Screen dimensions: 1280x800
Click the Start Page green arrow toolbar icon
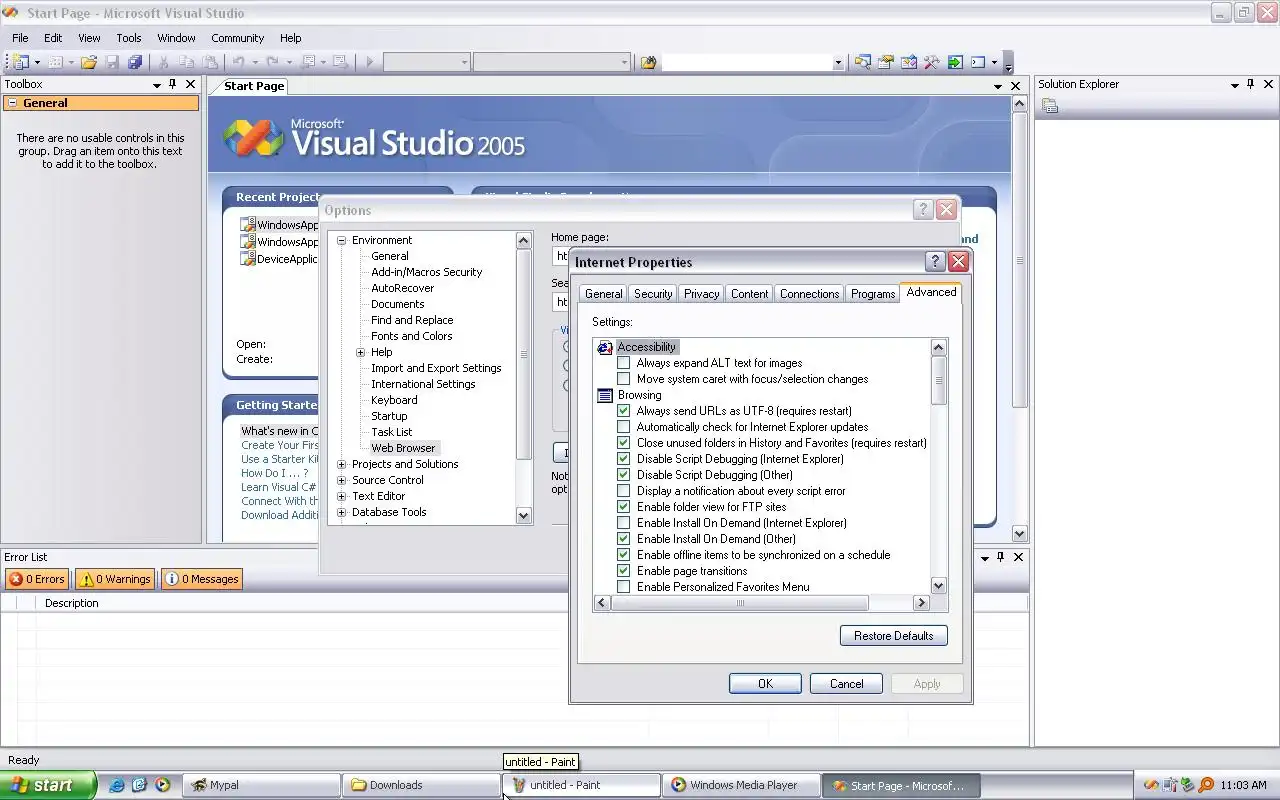955,62
